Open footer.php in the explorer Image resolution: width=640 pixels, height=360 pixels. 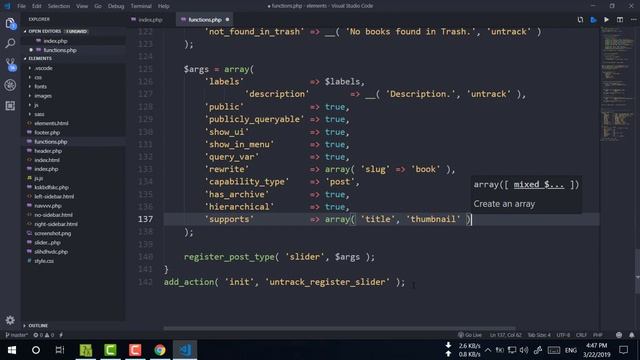[47, 133]
